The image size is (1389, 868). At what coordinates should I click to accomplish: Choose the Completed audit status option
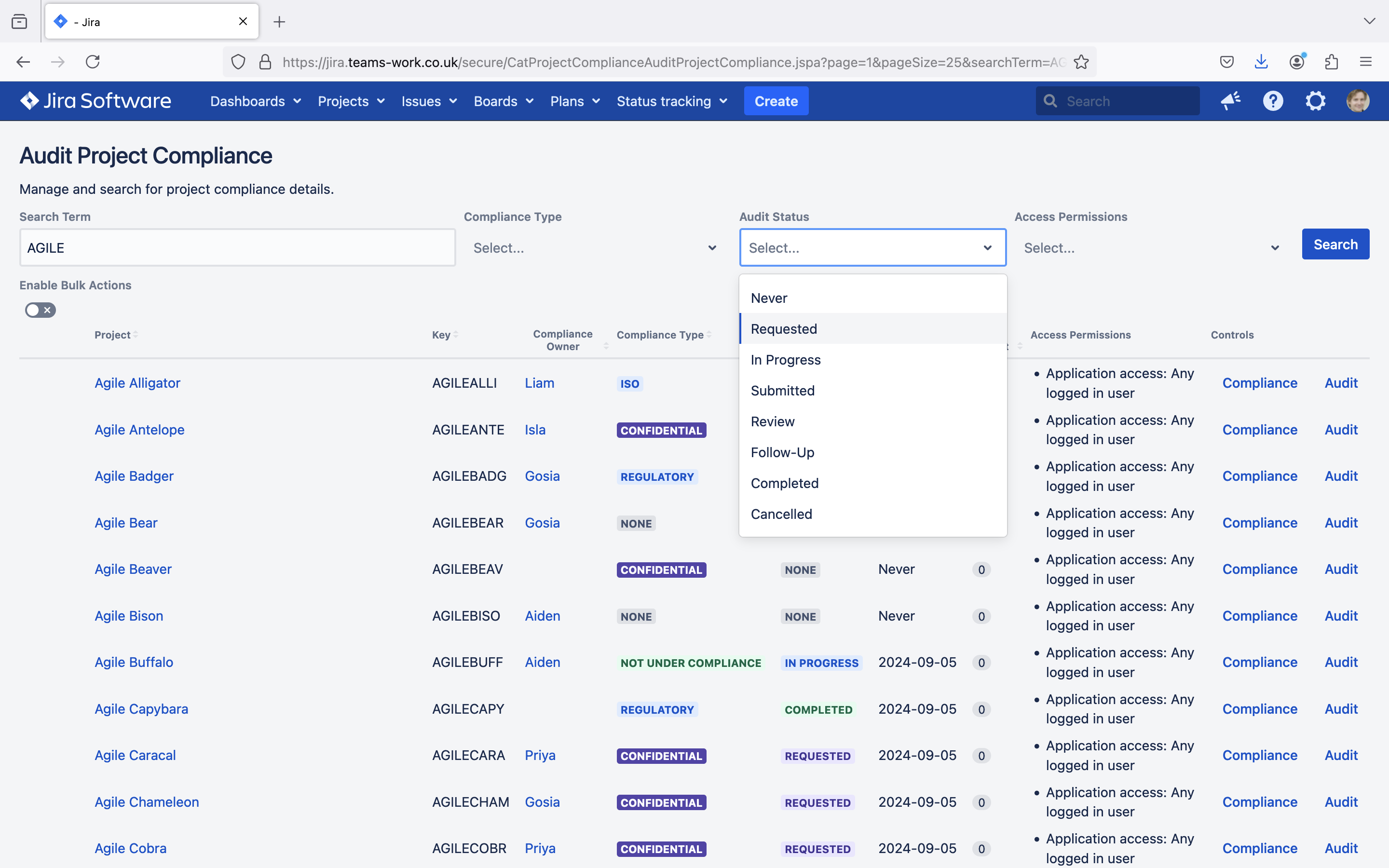(873, 483)
